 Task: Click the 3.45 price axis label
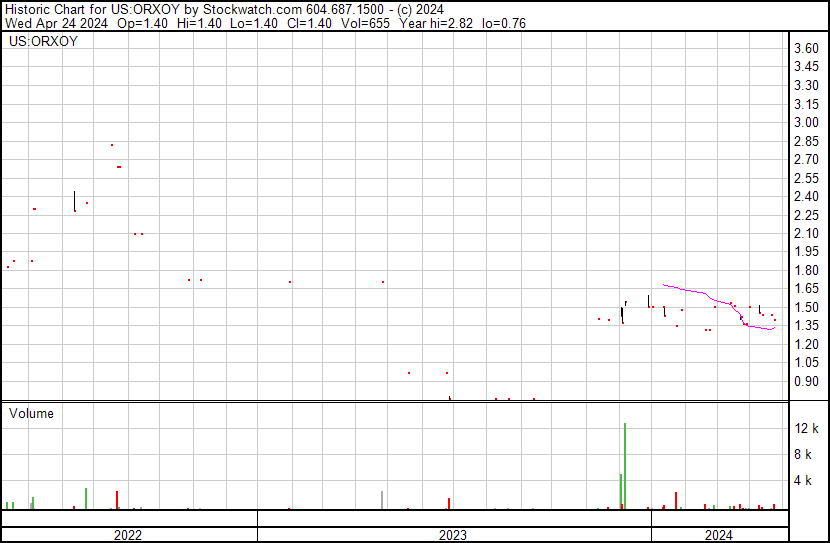[807, 67]
